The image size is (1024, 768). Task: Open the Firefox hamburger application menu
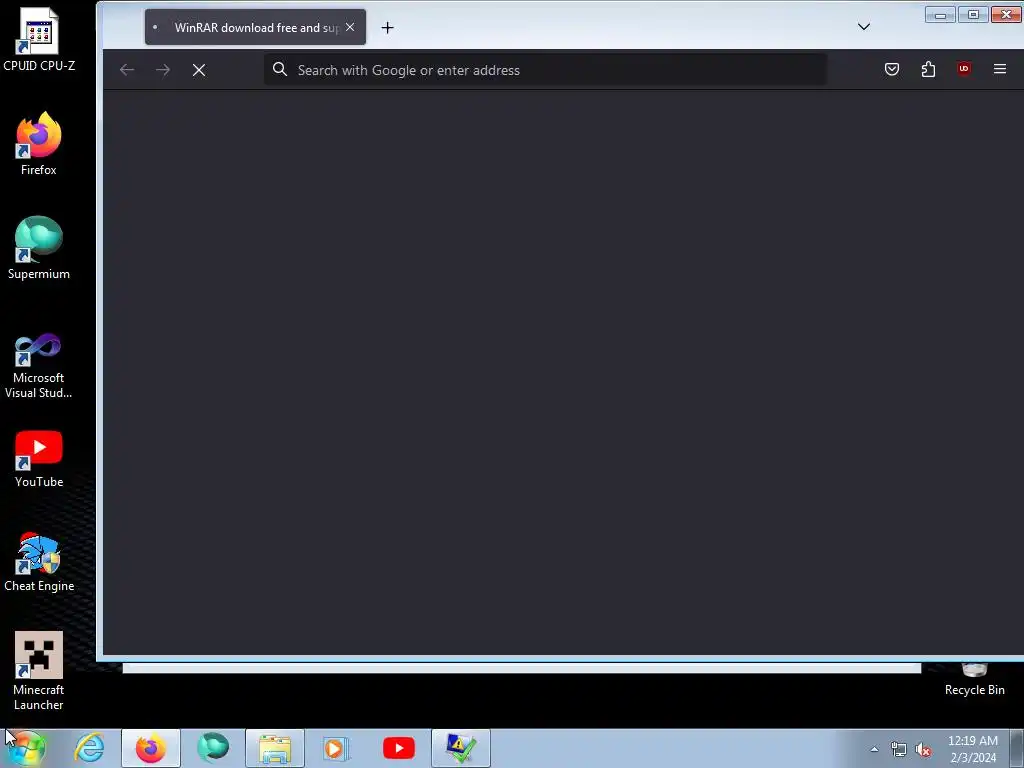click(x=1000, y=69)
